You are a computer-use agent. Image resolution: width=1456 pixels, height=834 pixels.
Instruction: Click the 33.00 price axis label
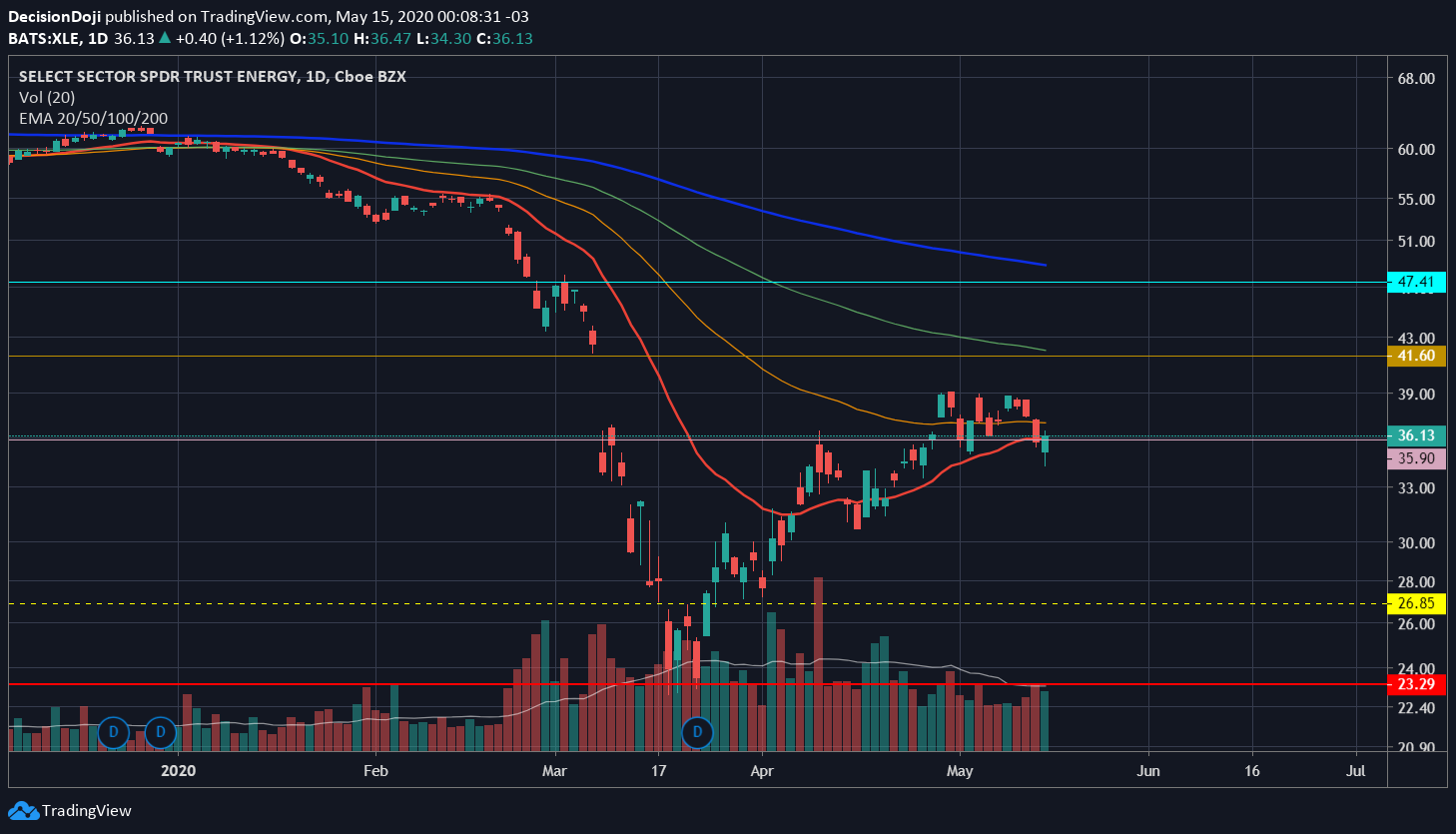coord(1416,487)
